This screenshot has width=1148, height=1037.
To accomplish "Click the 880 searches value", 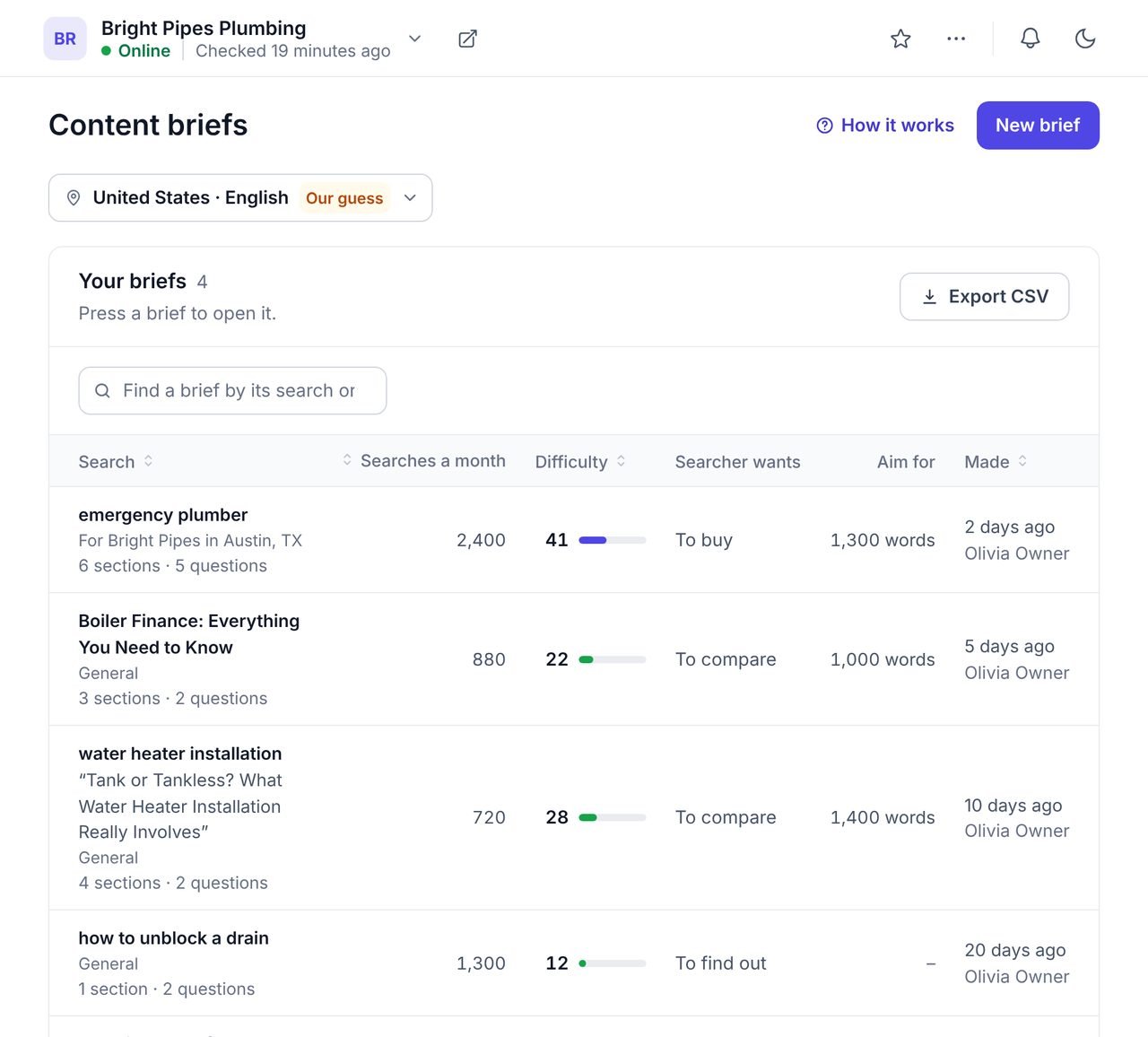I will (489, 659).
